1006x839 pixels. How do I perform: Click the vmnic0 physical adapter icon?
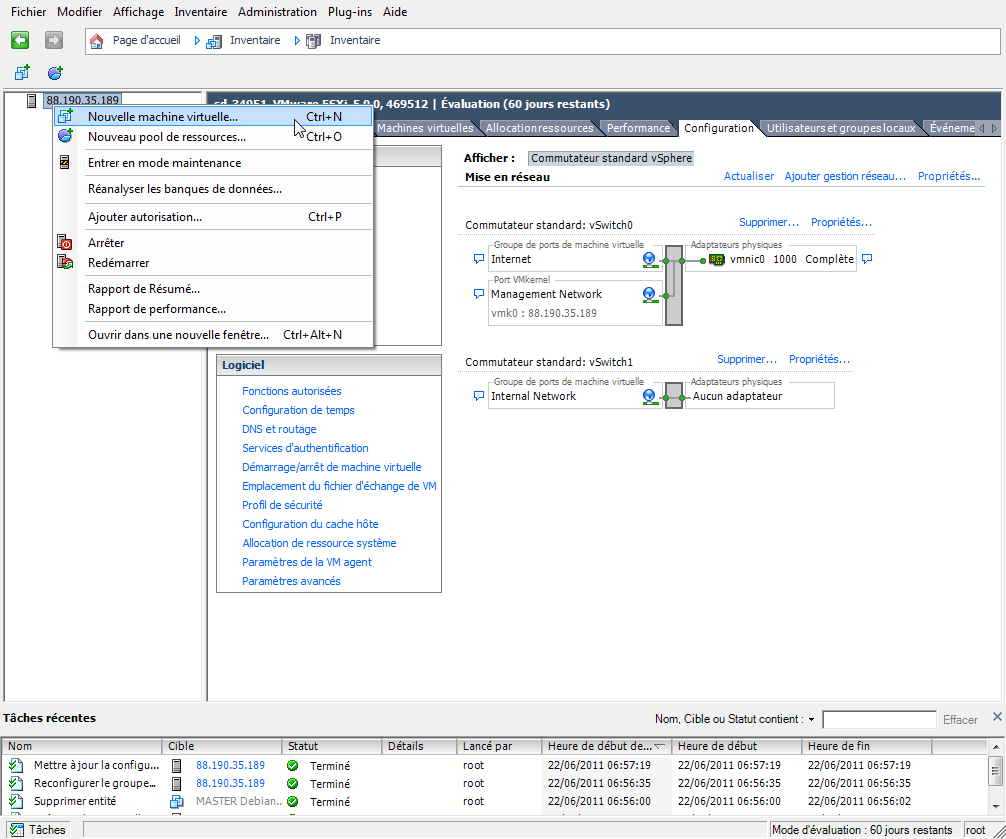(x=717, y=259)
